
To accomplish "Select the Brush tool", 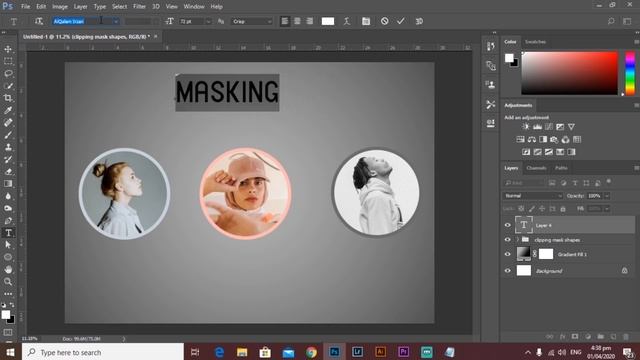I will click(x=8, y=135).
